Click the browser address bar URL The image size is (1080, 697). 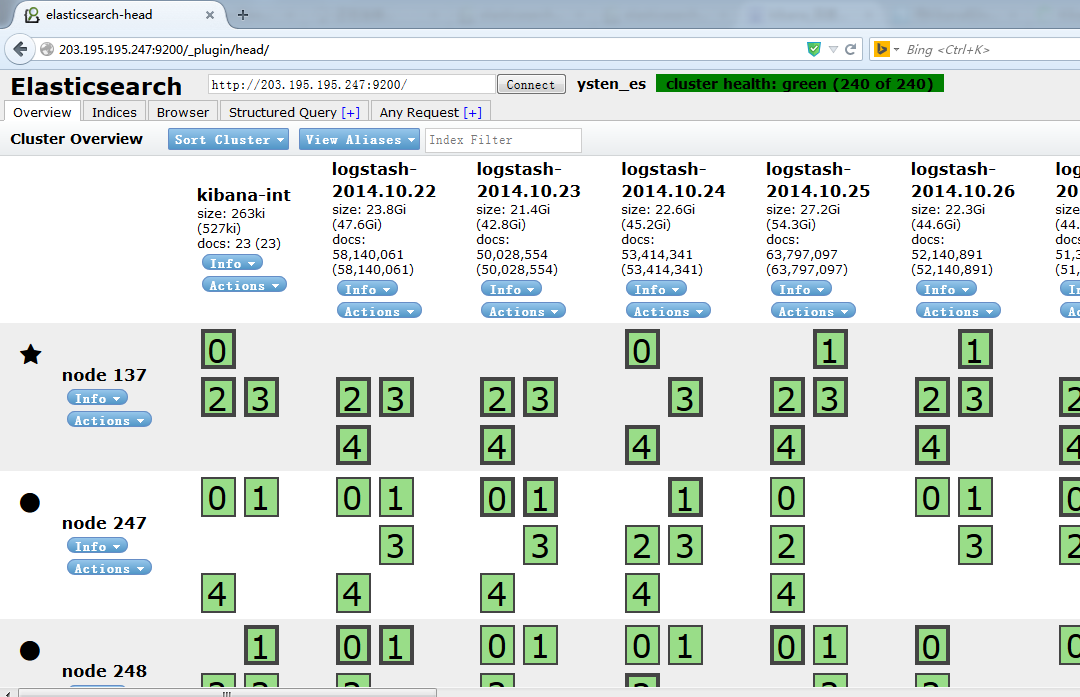click(x=164, y=50)
